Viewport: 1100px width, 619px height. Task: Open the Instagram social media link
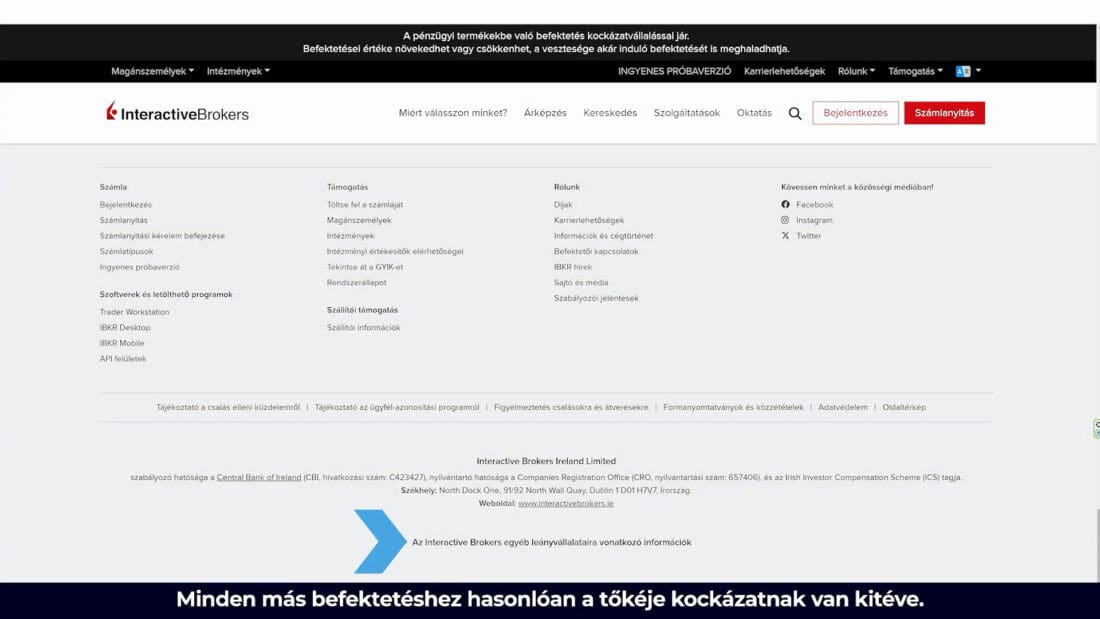pyautogui.click(x=814, y=220)
